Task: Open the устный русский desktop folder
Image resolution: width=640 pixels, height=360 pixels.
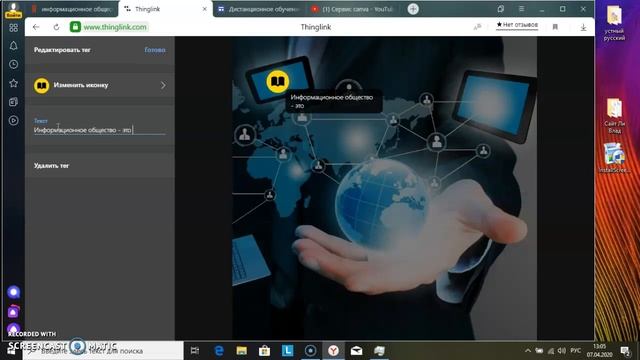Action: (614, 23)
